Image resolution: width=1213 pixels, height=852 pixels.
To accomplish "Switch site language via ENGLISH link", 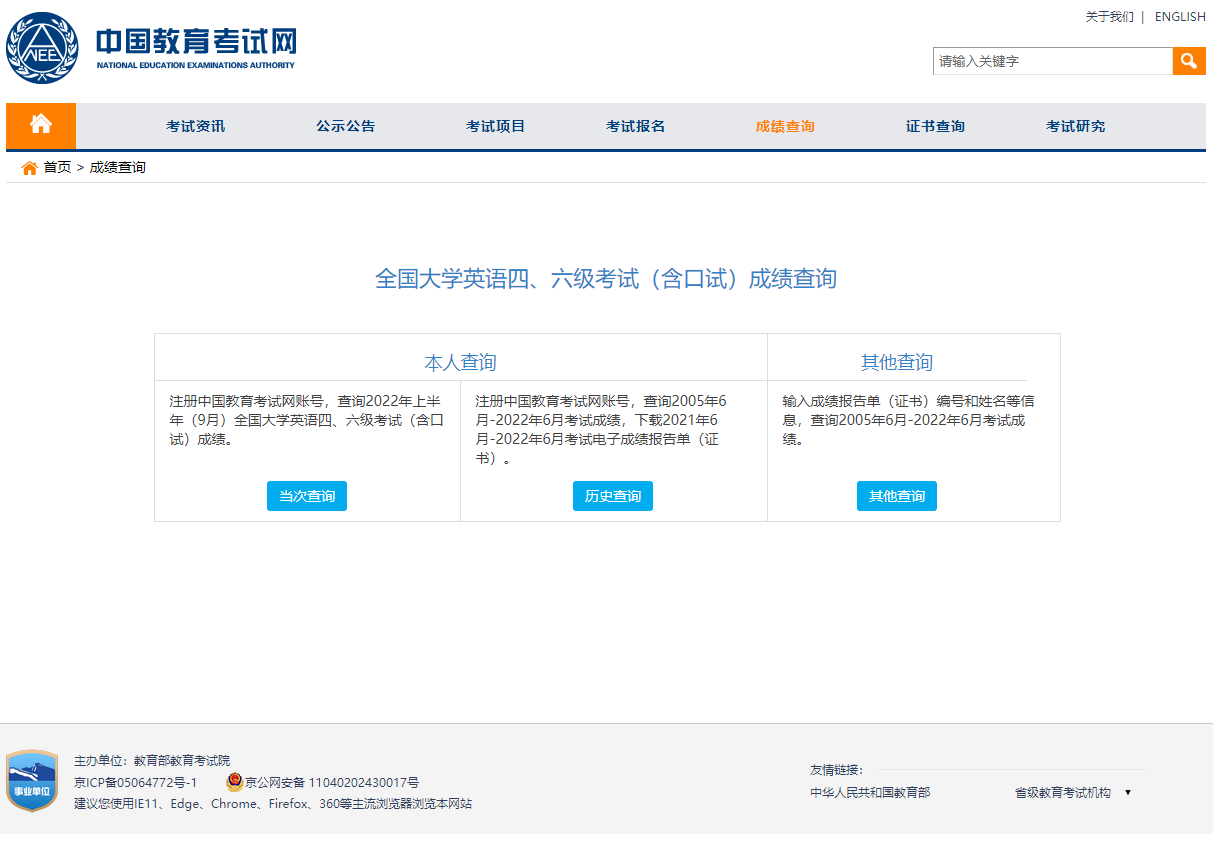I will 1180,17.
